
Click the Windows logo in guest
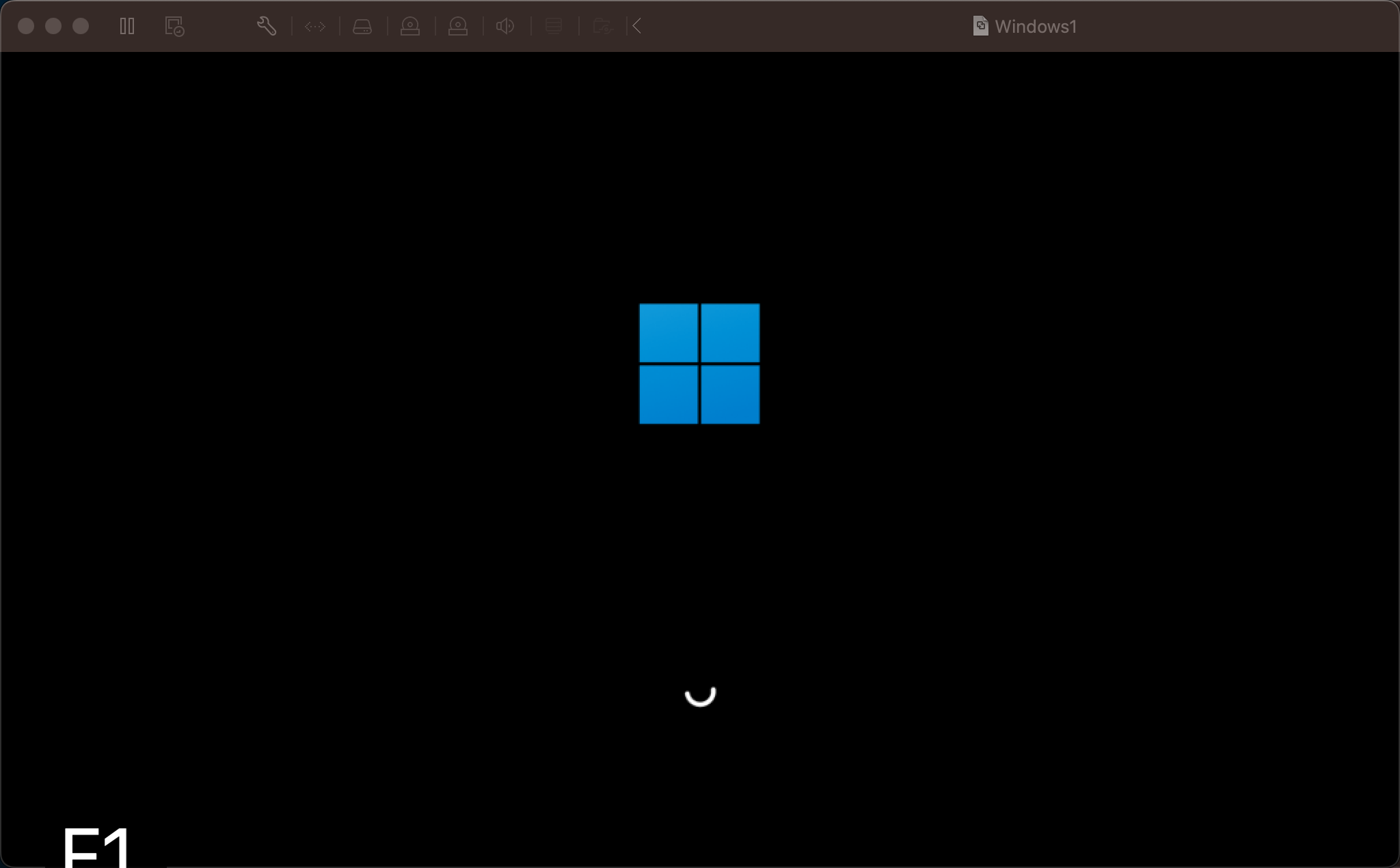point(699,364)
